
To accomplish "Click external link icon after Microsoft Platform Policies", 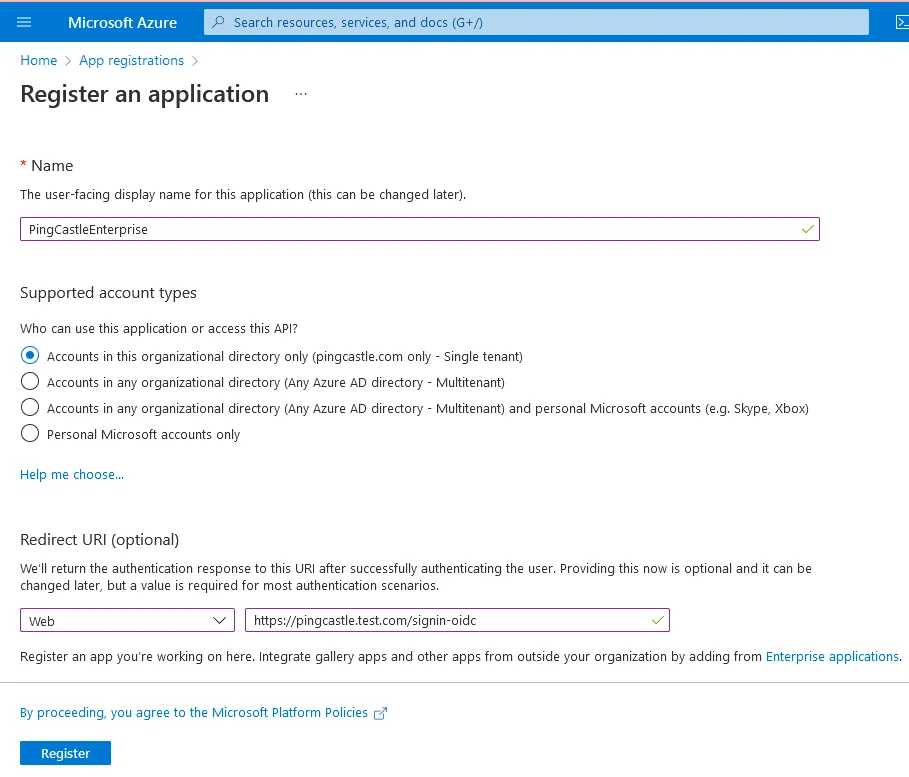I will coord(380,713).
